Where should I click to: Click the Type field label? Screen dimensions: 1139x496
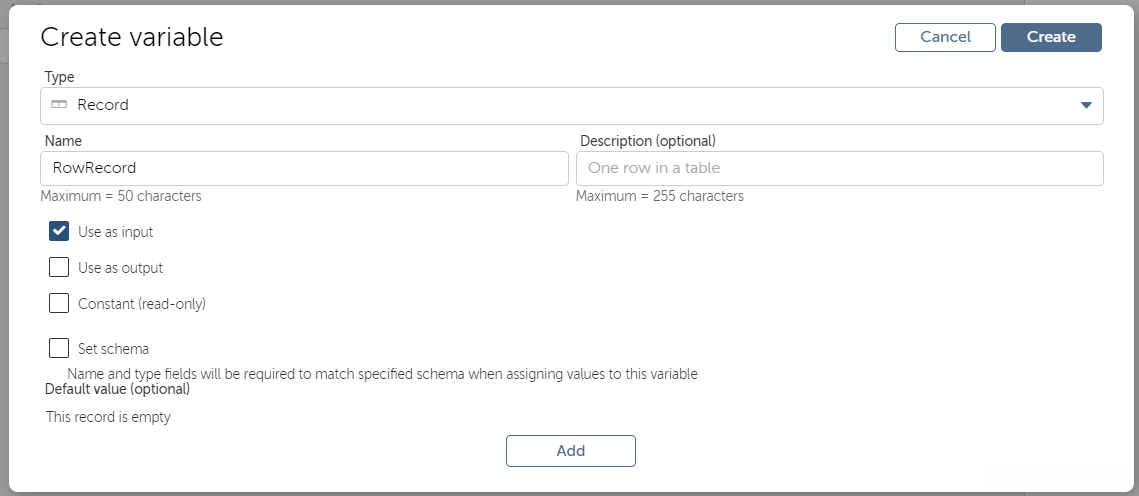(x=60, y=77)
